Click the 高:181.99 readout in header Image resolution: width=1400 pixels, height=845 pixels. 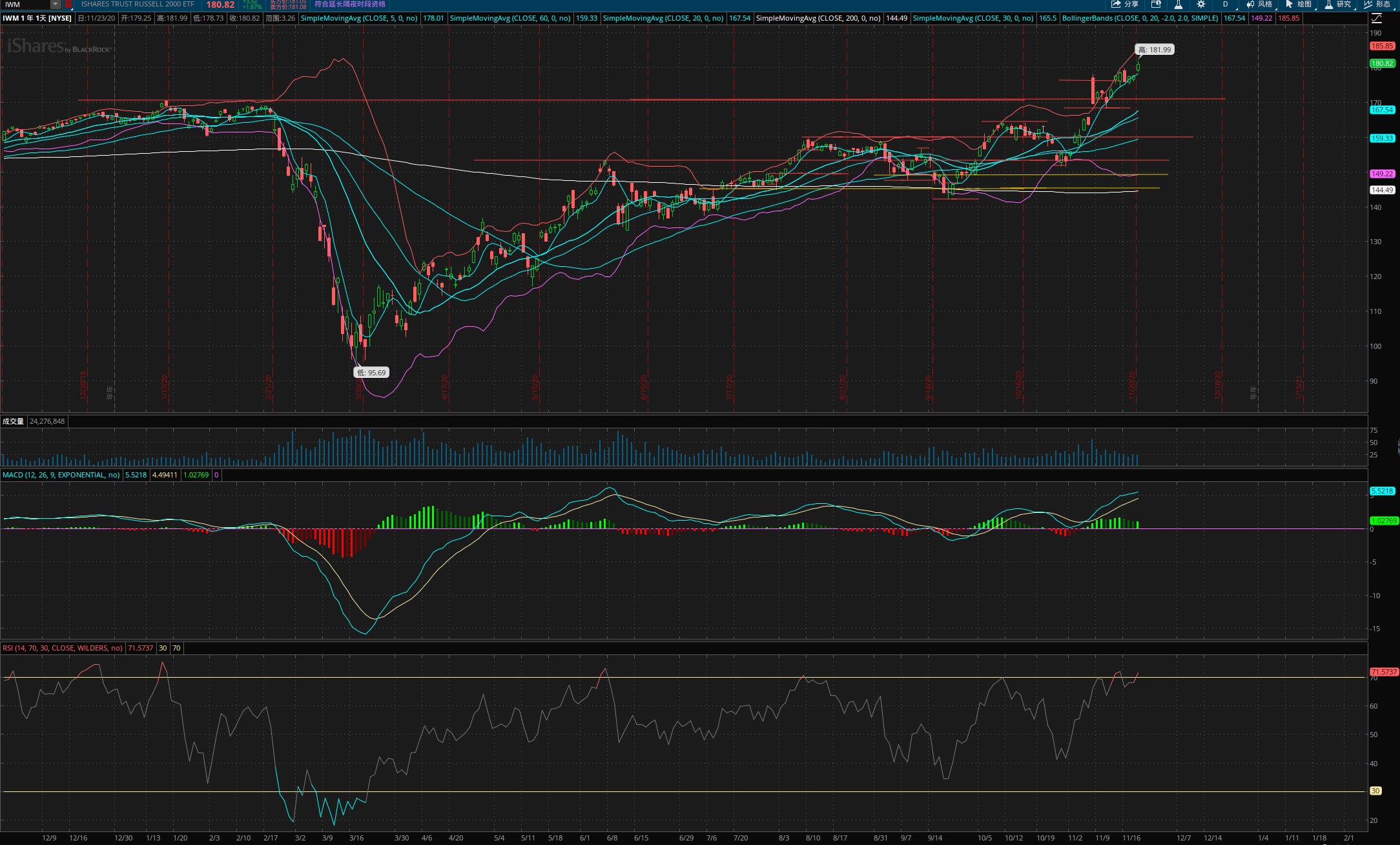click(x=172, y=18)
